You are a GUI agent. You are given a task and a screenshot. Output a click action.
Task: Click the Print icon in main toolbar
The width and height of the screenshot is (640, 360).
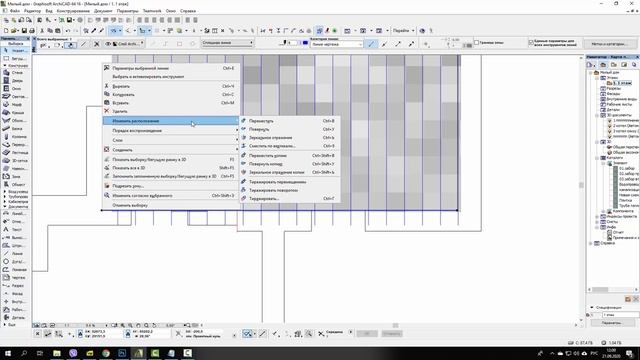point(31,31)
